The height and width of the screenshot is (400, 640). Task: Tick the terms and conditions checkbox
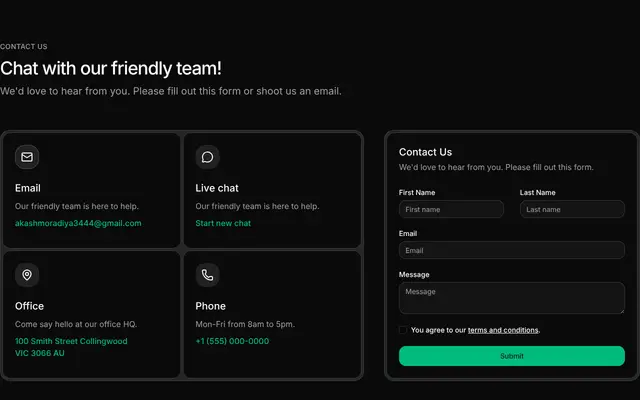(x=403, y=330)
